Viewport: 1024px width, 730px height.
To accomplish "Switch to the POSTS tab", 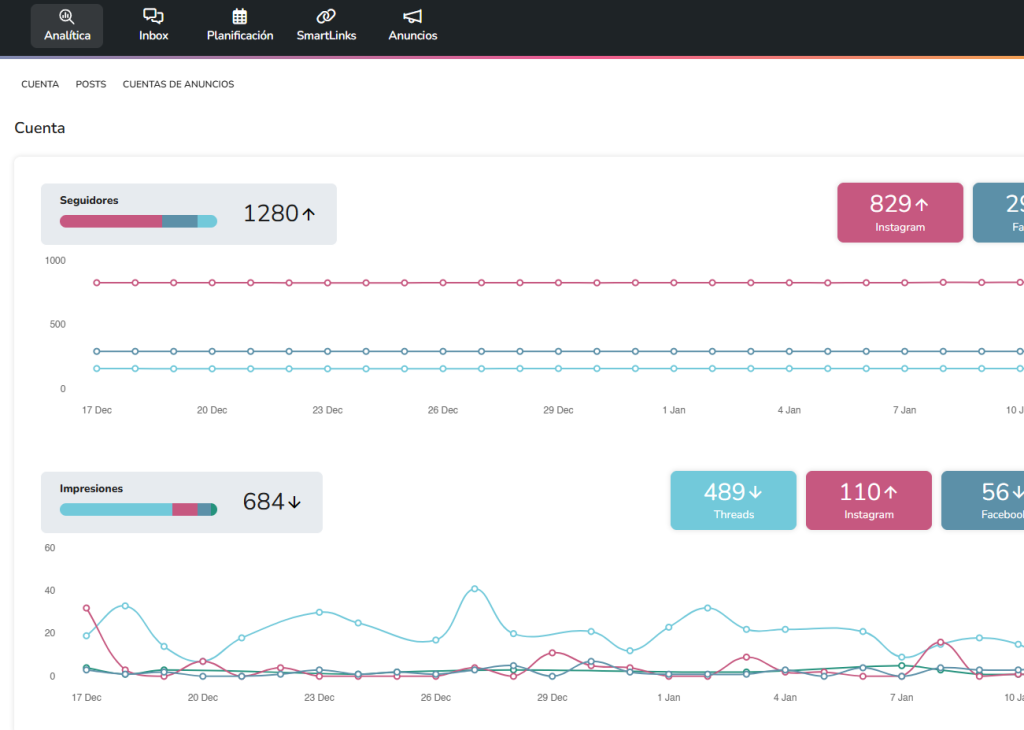I will (91, 84).
